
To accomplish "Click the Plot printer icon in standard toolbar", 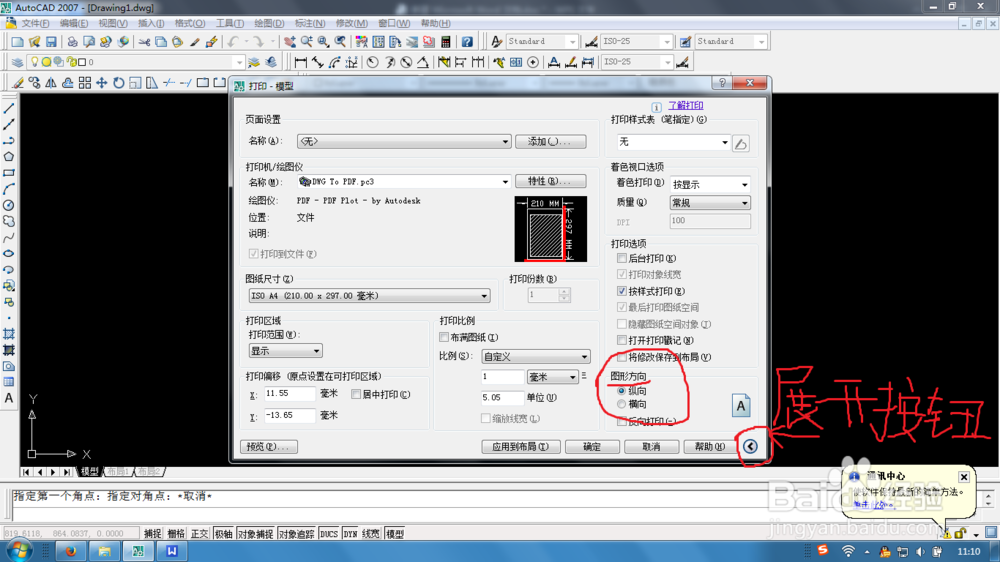I will 72,41.
